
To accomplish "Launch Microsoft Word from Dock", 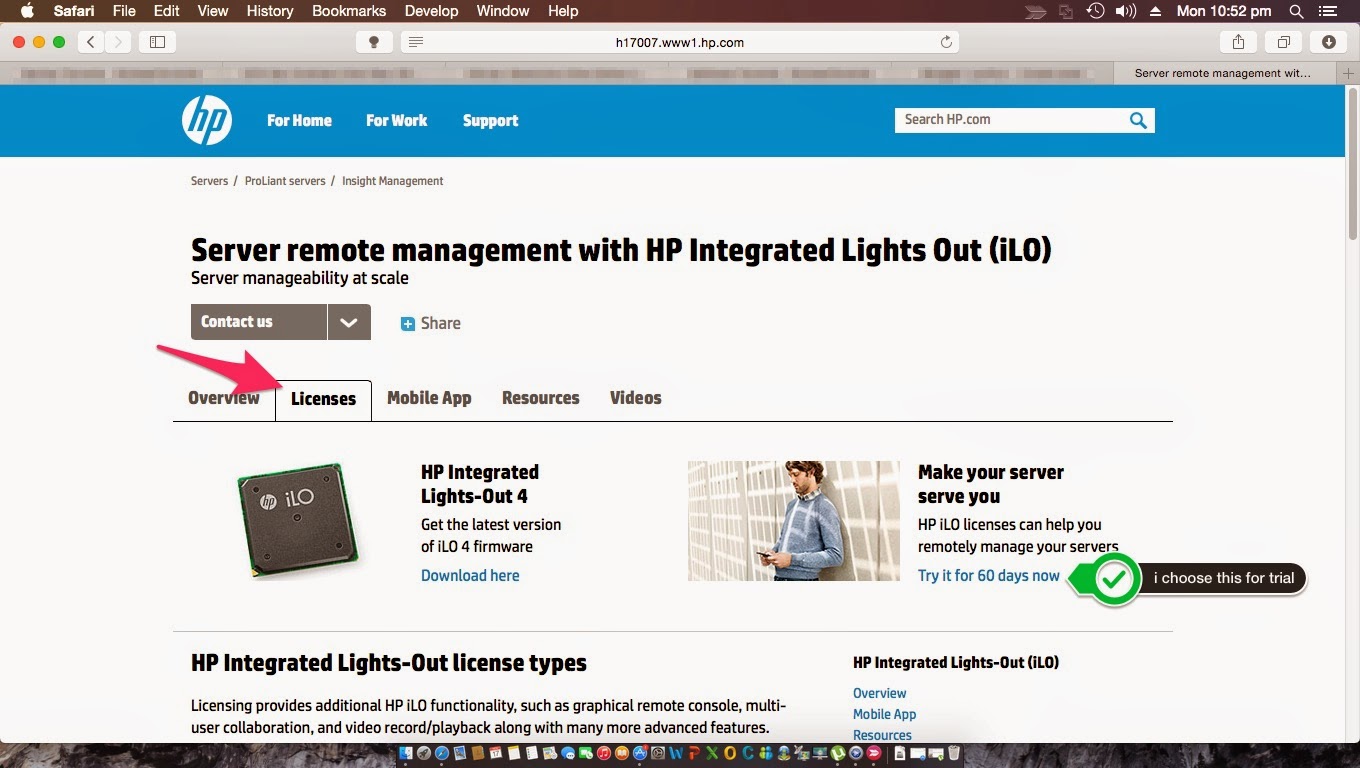I will click(x=676, y=753).
